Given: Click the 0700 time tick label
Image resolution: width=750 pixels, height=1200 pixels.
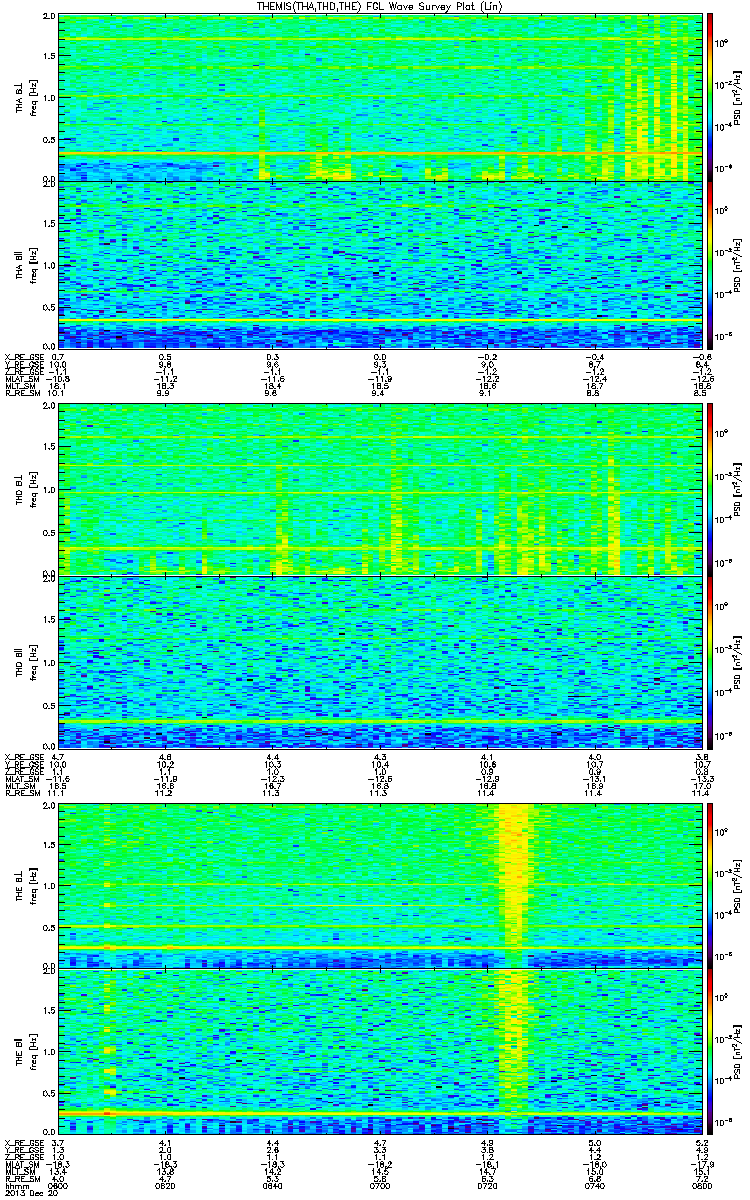Looking at the screenshot, I should (380, 1186).
